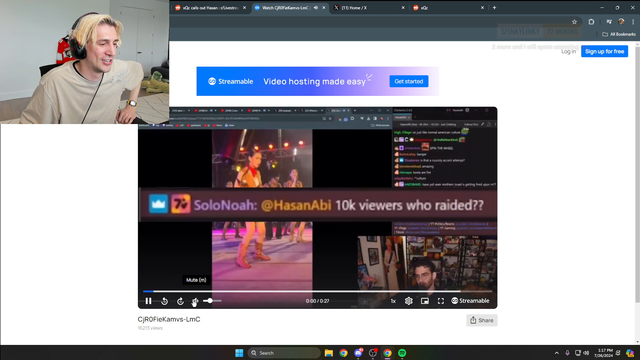Screen dimensions: 640x360
Task: Click Sign up for free button
Action: click(604, 51)
